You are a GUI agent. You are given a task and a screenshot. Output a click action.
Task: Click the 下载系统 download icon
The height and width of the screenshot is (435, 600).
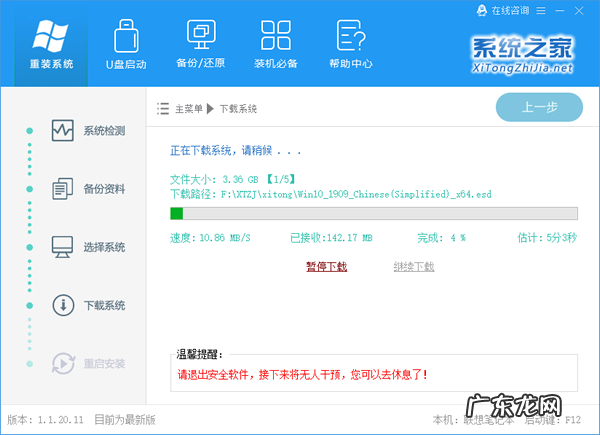click(x=63, y=305)
